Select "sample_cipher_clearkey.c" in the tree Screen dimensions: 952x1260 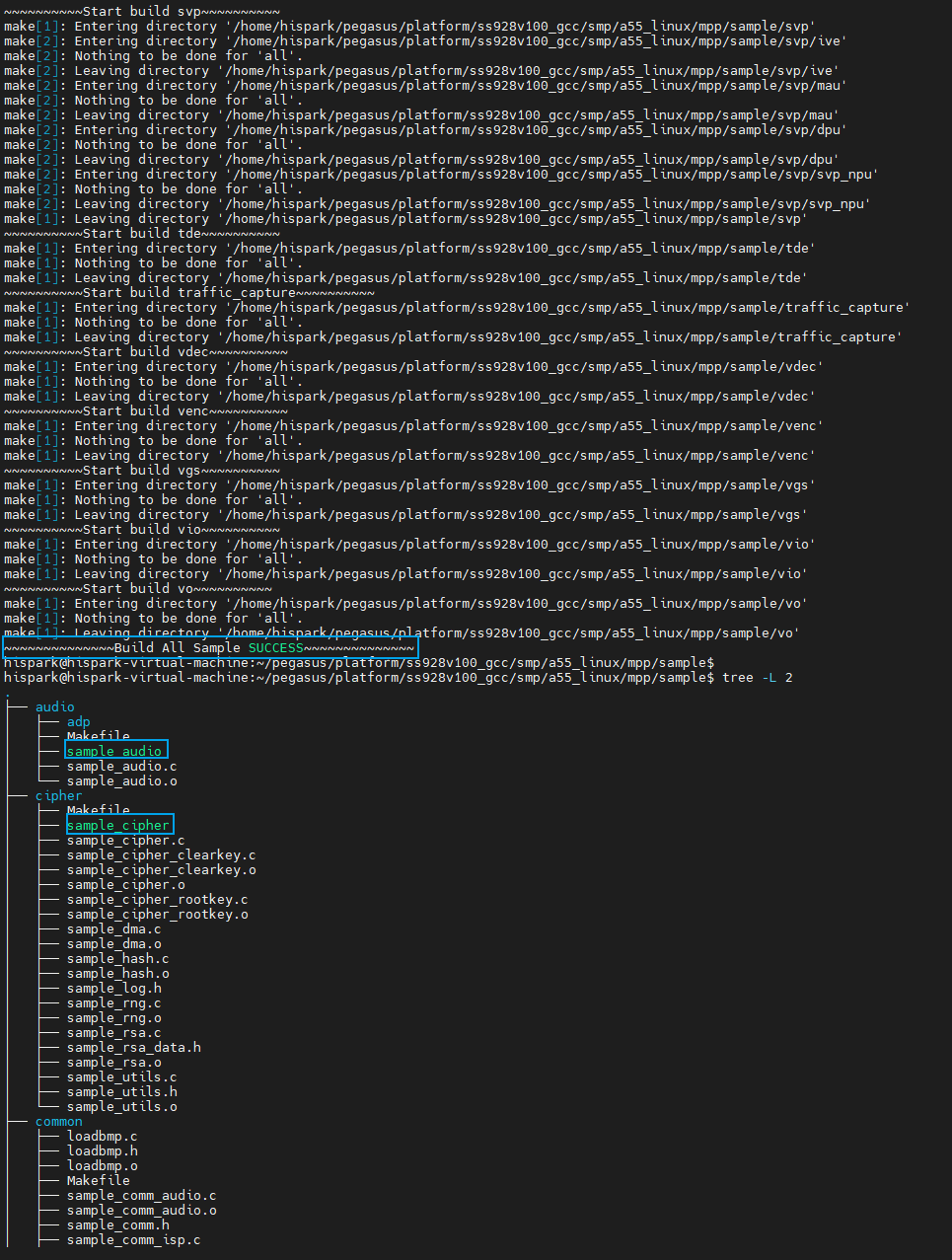162,854
